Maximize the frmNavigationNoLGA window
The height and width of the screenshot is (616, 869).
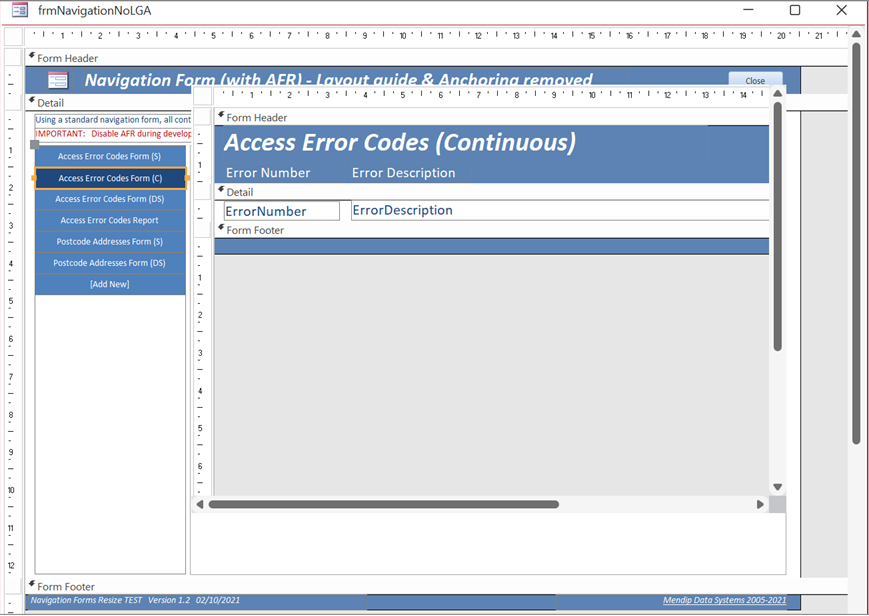[795, 10]
